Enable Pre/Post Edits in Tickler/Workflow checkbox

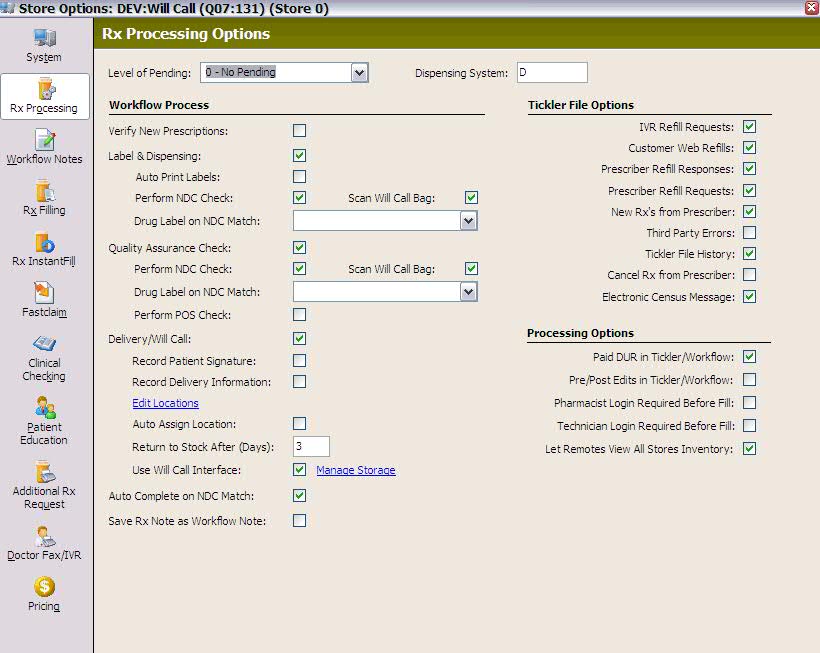(749, 380)
